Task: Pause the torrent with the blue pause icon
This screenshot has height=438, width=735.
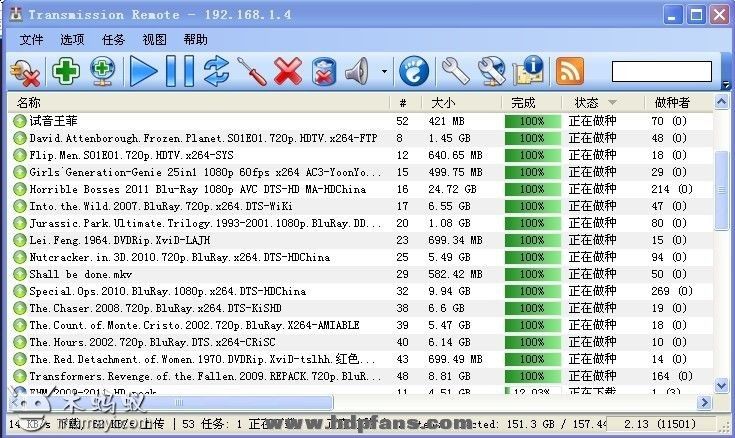Action: pyautogui.click(x=180, y=71)
